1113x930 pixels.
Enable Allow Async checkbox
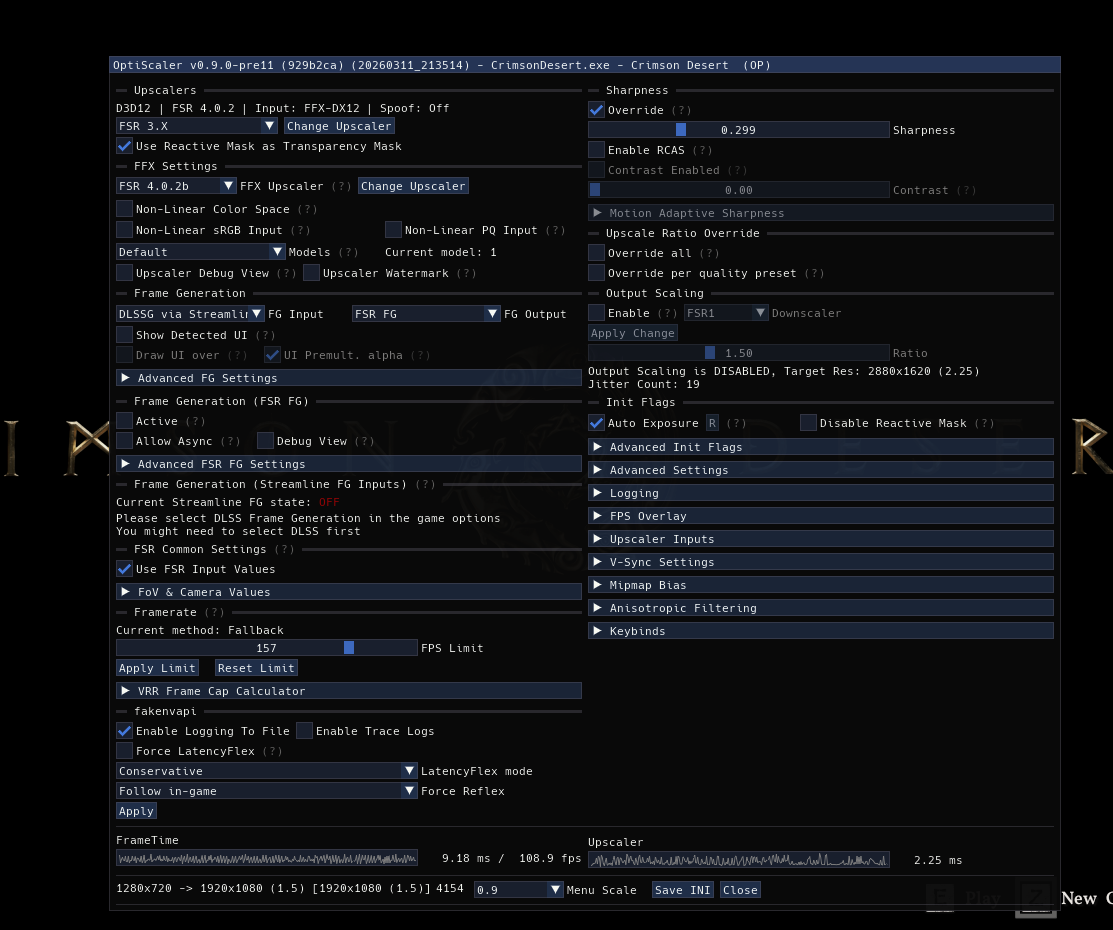coord(124,440)
